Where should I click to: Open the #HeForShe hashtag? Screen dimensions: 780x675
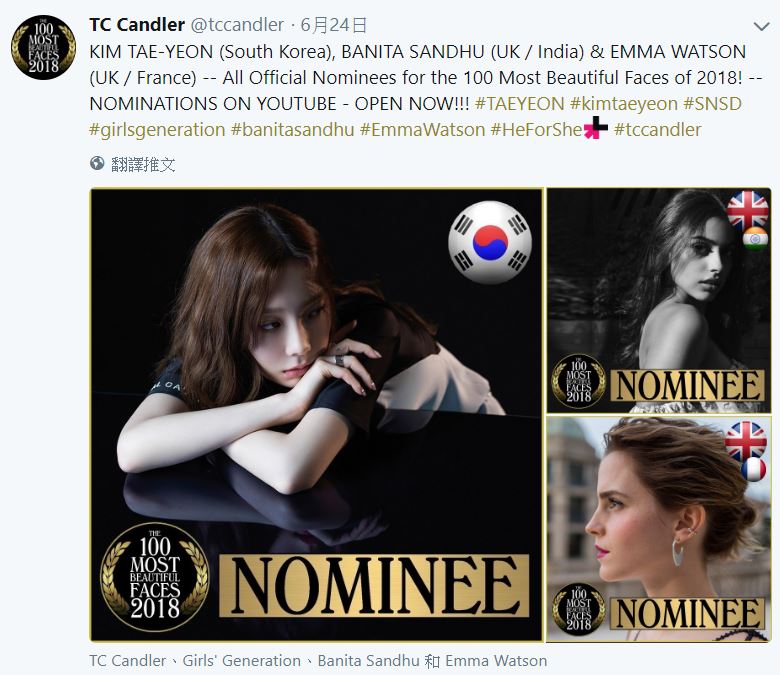pyautogui.click(x=536, y=130)
